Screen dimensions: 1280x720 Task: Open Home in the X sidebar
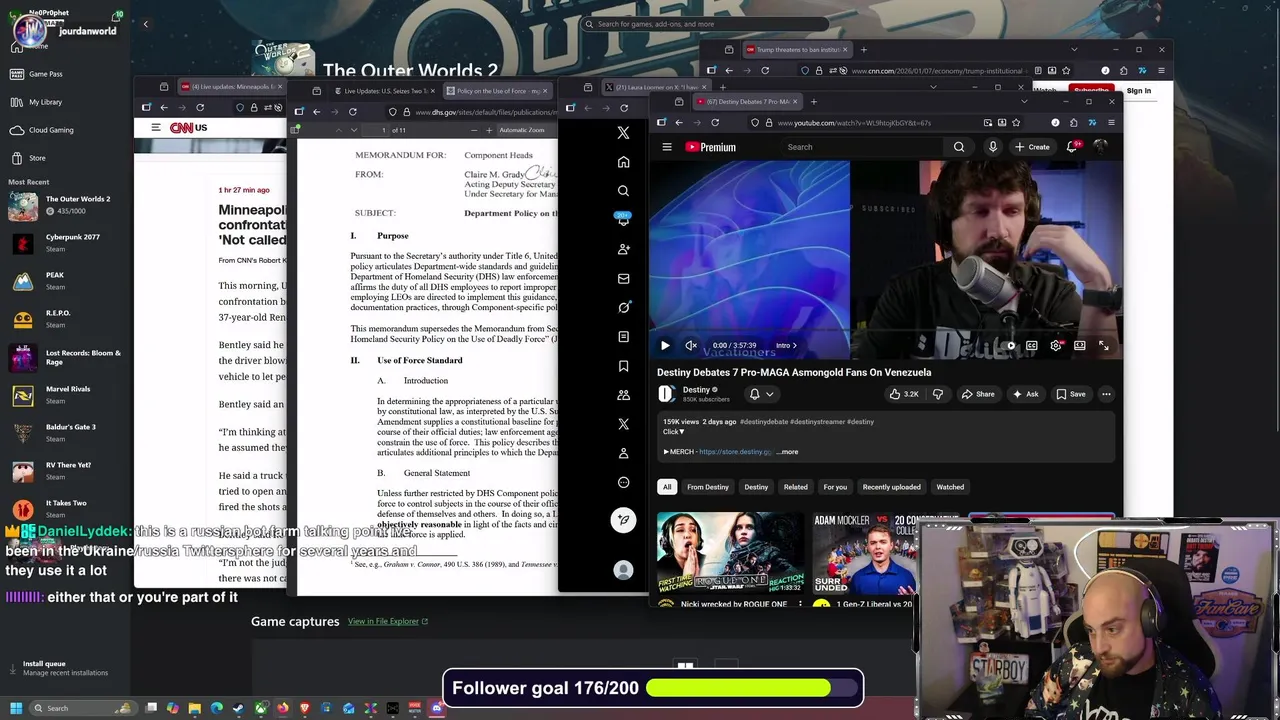[623, 162]
